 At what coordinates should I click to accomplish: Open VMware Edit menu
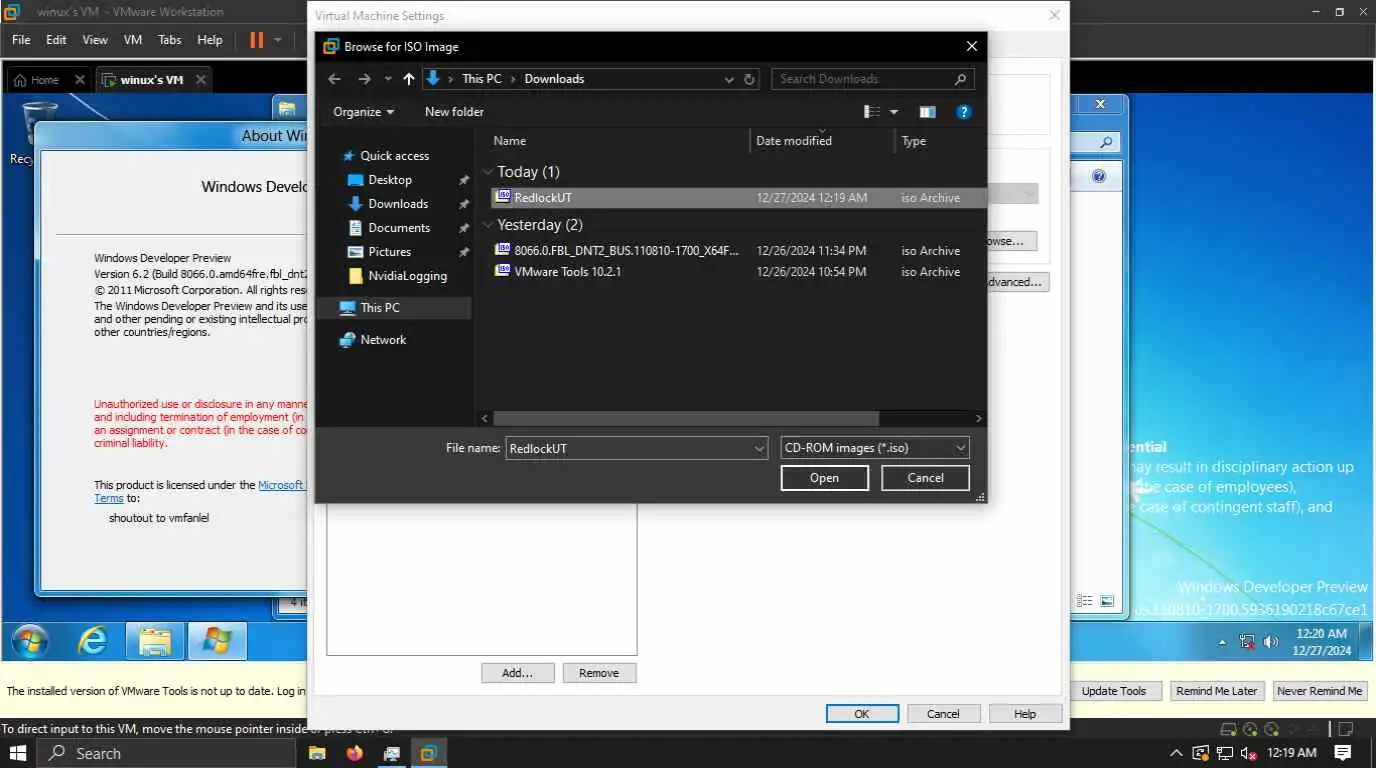point(56,40)
